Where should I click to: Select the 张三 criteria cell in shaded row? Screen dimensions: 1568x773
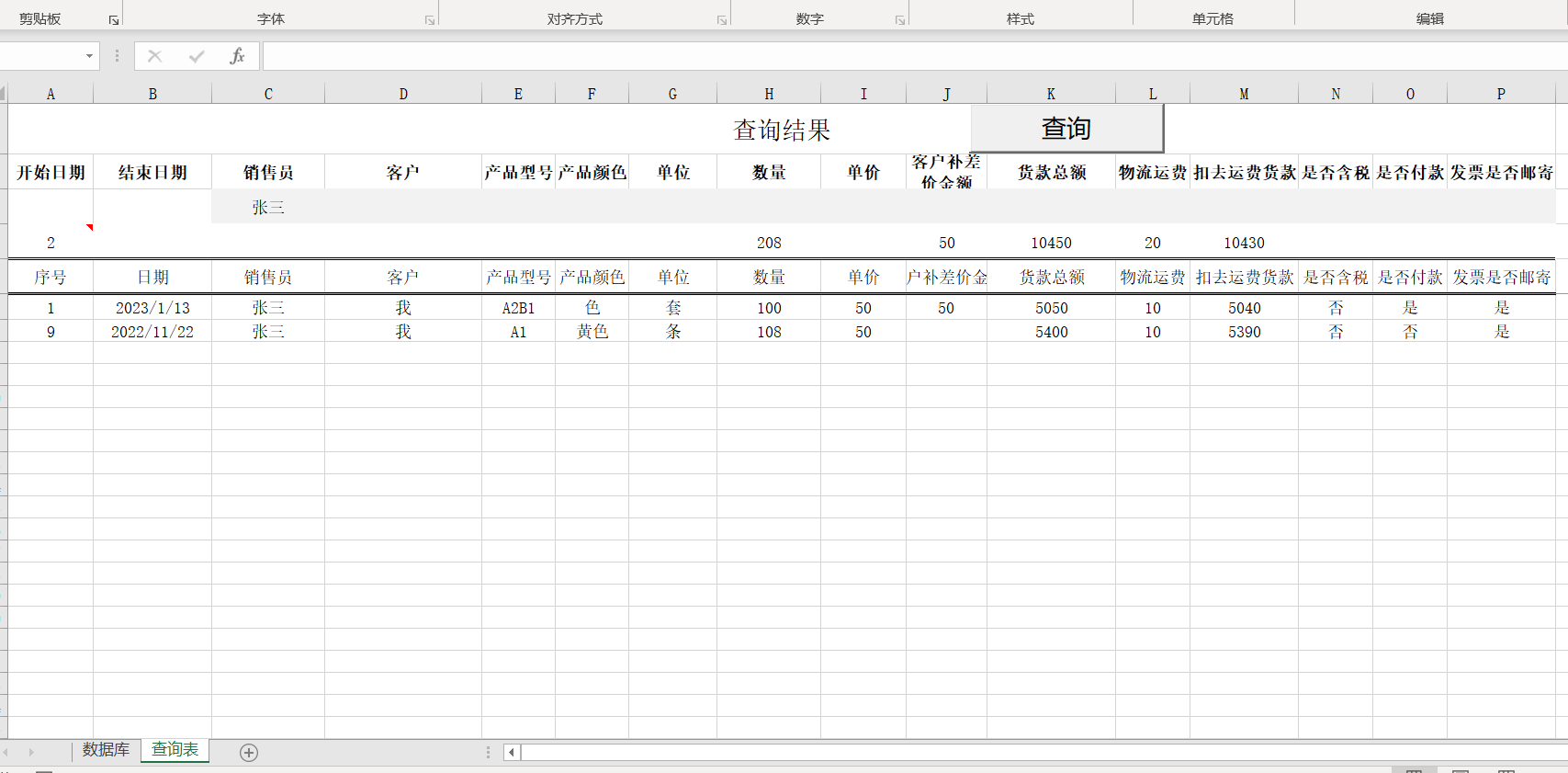coord(268,207)
